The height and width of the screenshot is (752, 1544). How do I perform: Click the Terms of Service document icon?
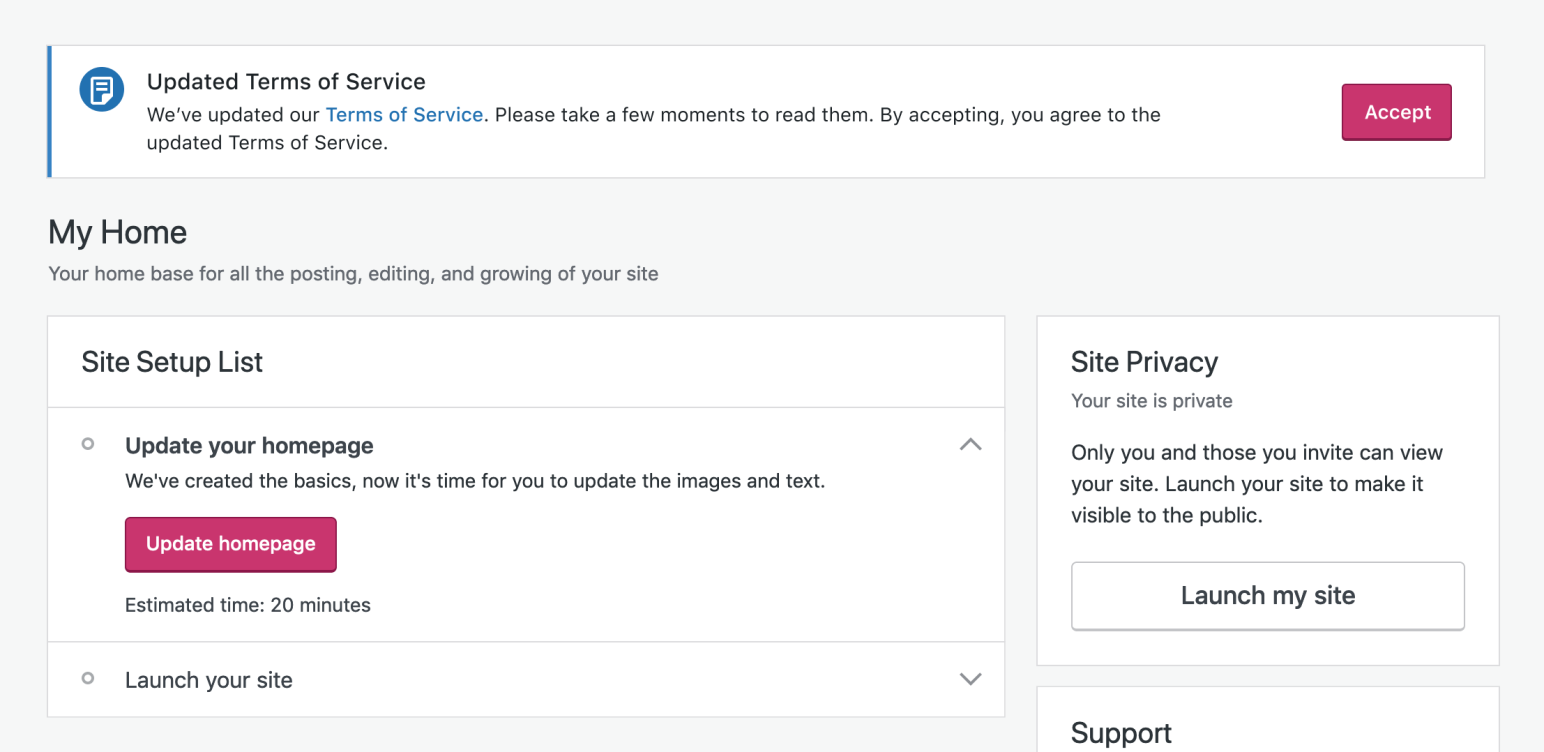click(101, 90)
